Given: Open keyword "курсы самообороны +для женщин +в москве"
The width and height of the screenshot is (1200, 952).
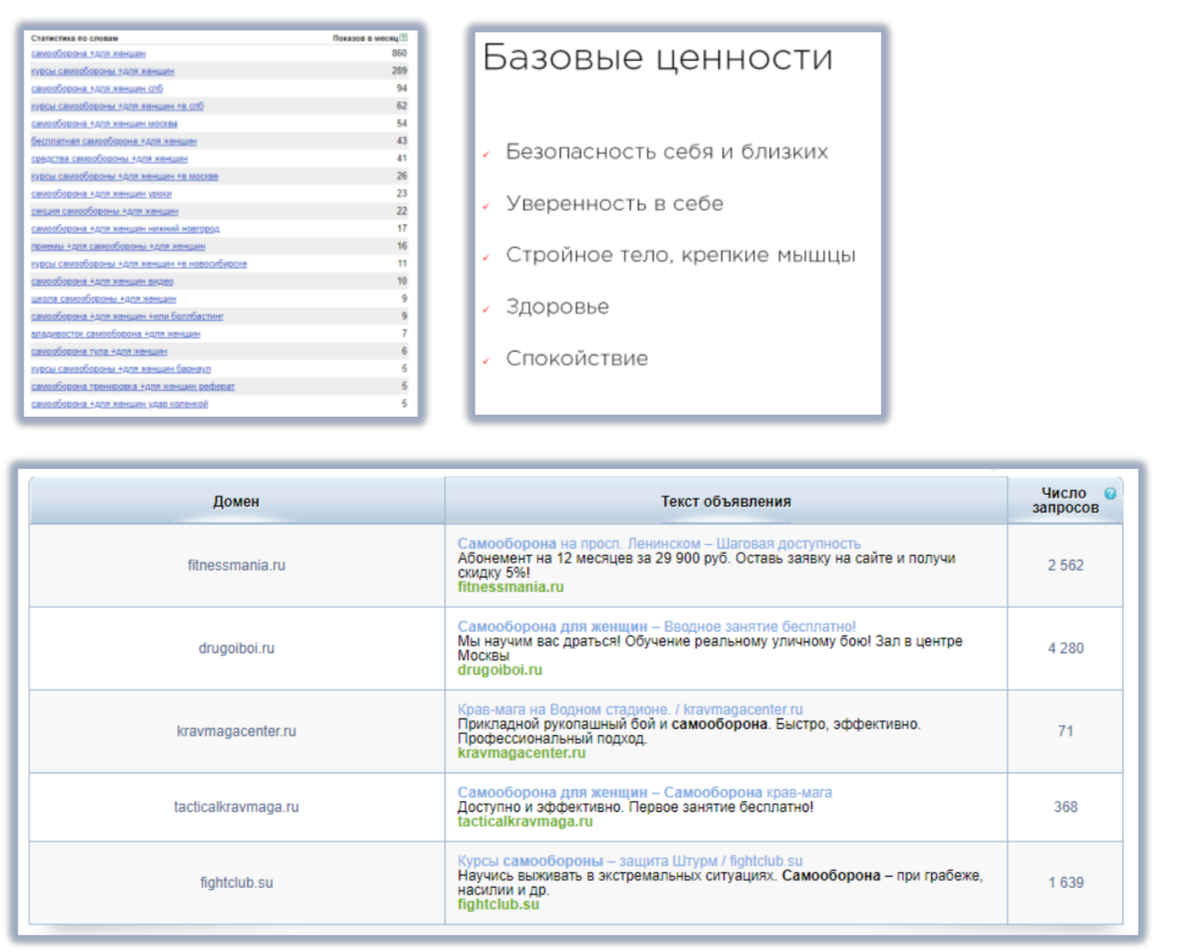Looking at the screenshot, I should (125, 176).
